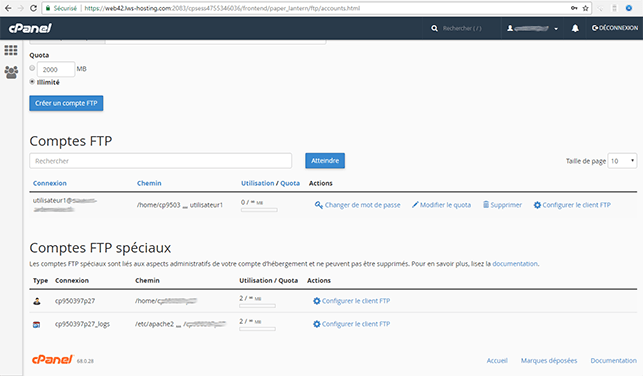Click the secure padlock icon
This screenshot has width=643, height=376.
(48, 8)
